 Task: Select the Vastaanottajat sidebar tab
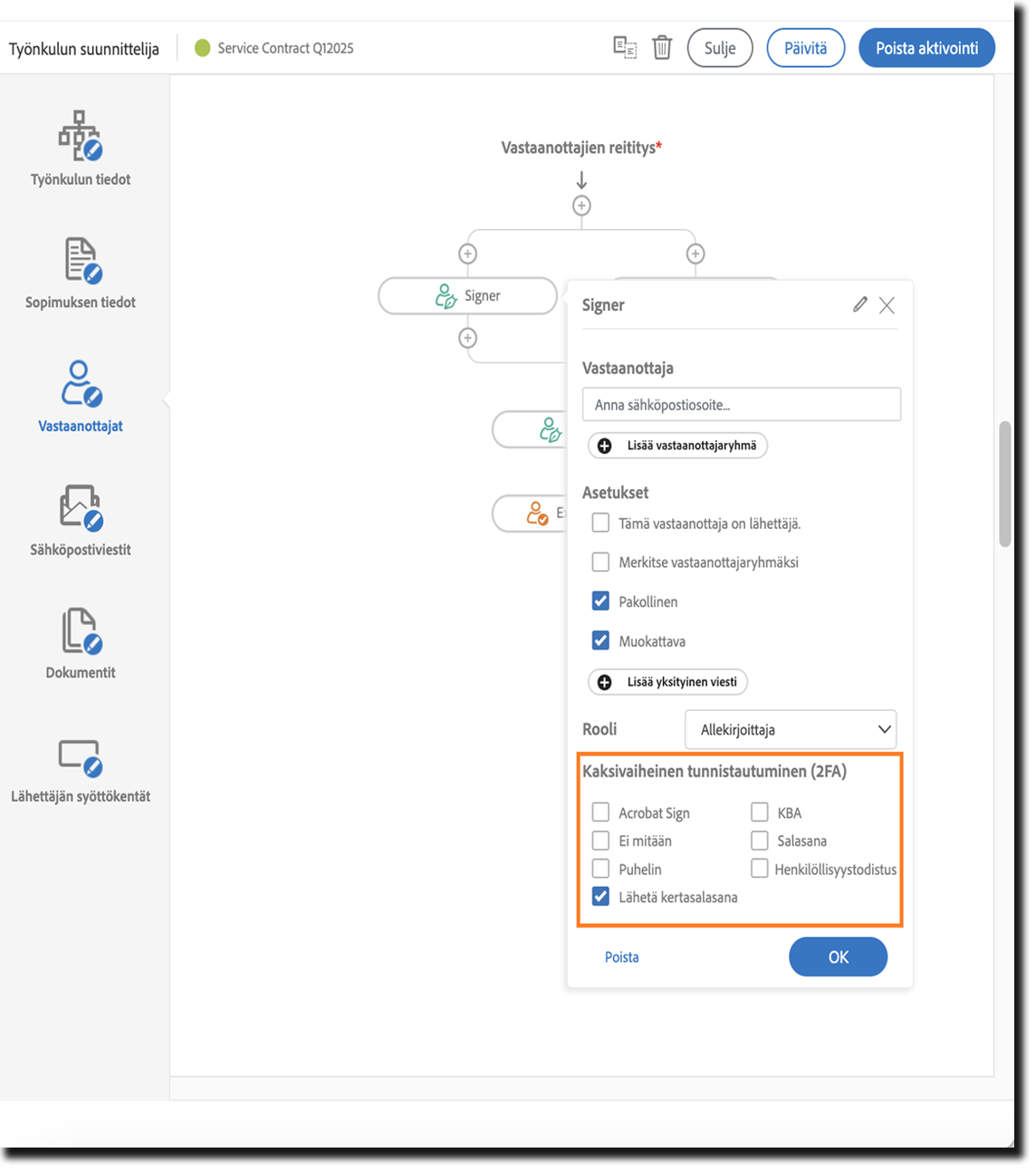coord(81,397)
